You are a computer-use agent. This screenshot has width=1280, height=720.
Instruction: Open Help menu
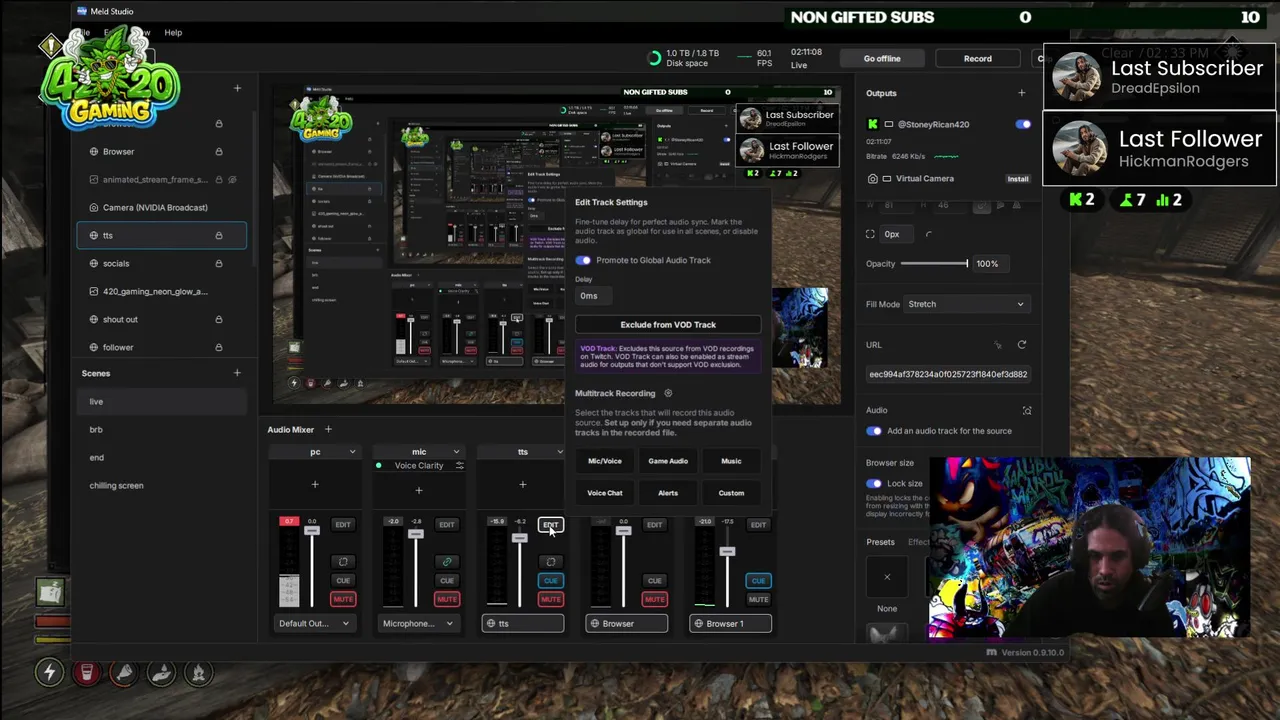click(173, 33)
